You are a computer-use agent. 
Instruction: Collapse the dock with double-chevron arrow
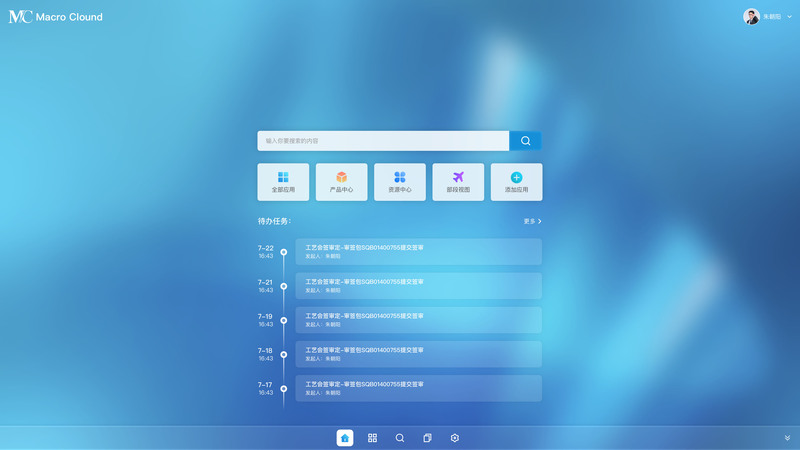(x=787, y=438)
